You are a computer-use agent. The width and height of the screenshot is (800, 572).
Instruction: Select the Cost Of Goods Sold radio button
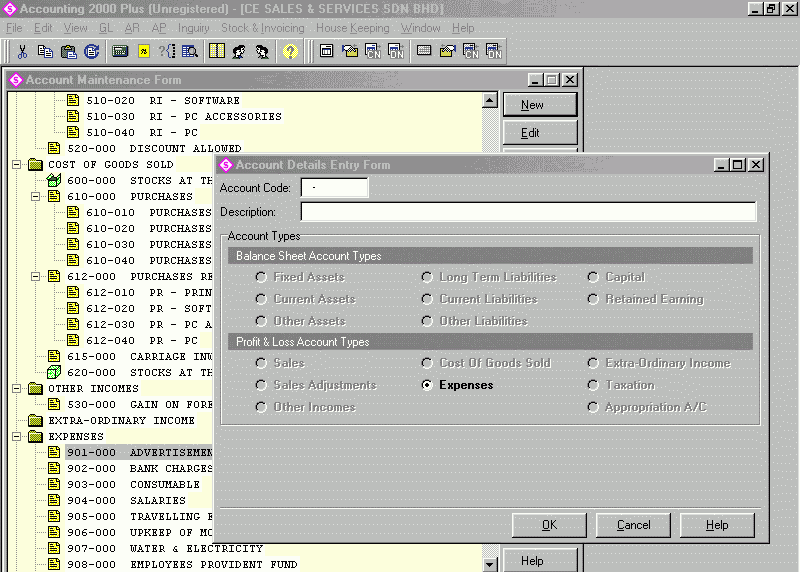427,363
